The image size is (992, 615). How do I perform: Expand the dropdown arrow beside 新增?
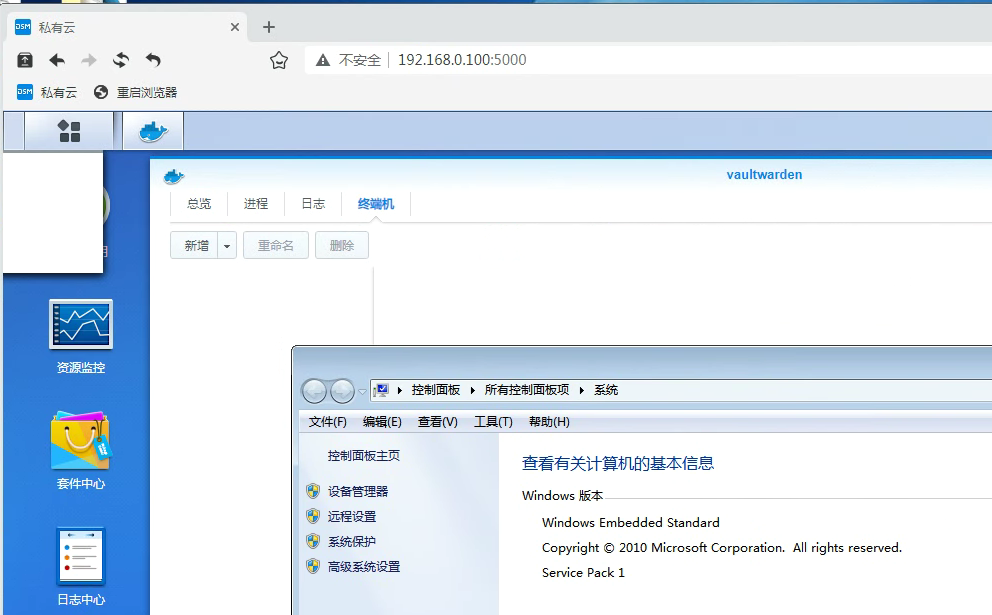click(227, 246)
